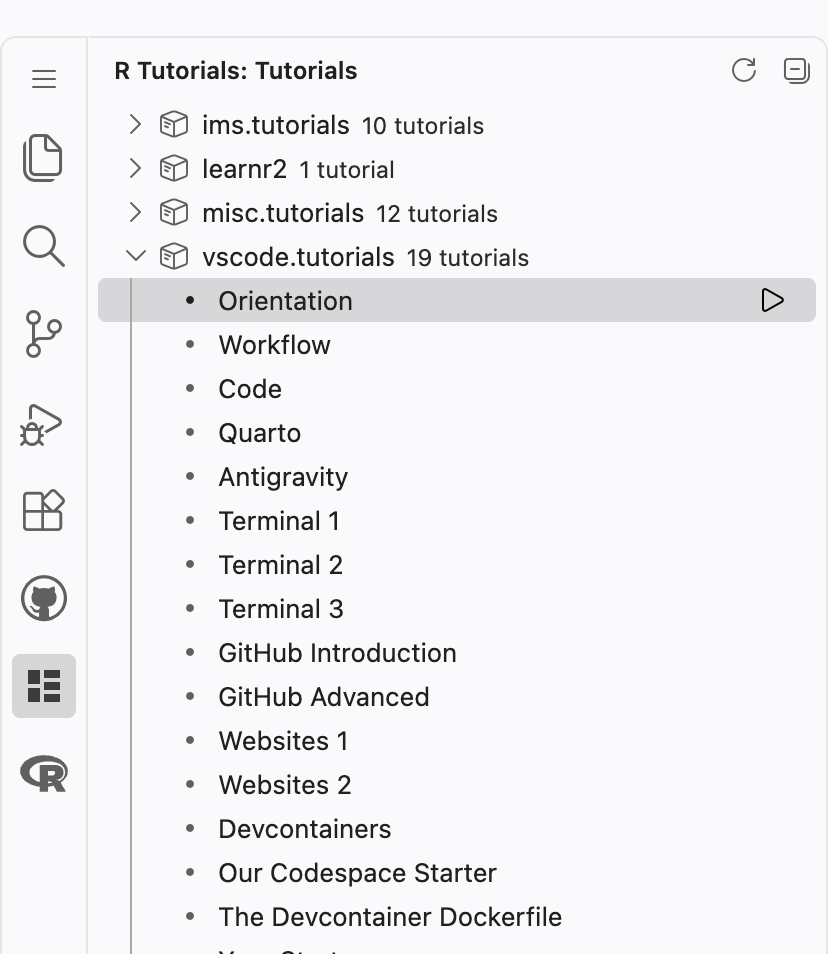Click the '10 tutorials' count text
Image resolution: width=828 pixels, height=954 pixels.
423,126
